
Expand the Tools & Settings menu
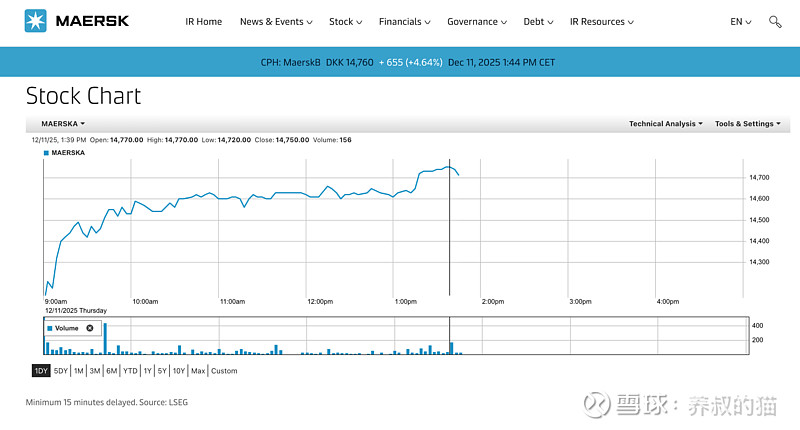click(747, 124)
